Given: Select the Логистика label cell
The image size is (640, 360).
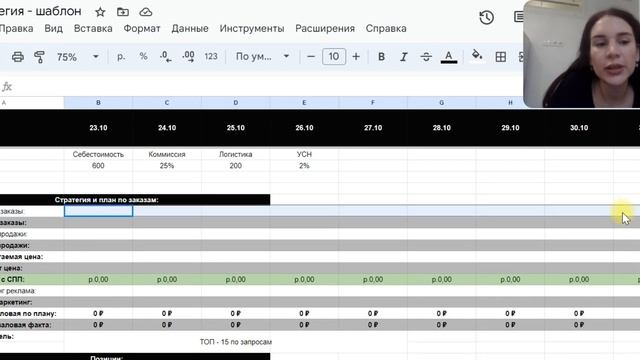Looking at the screenshot, I should pyautogui.click(x=236, y=154).
